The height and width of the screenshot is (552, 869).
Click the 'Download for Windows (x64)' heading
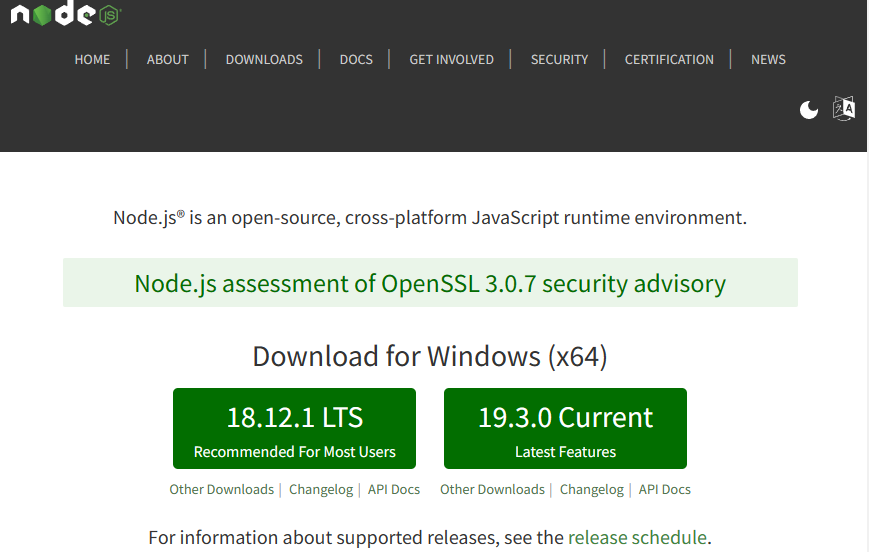pos(430,356)
